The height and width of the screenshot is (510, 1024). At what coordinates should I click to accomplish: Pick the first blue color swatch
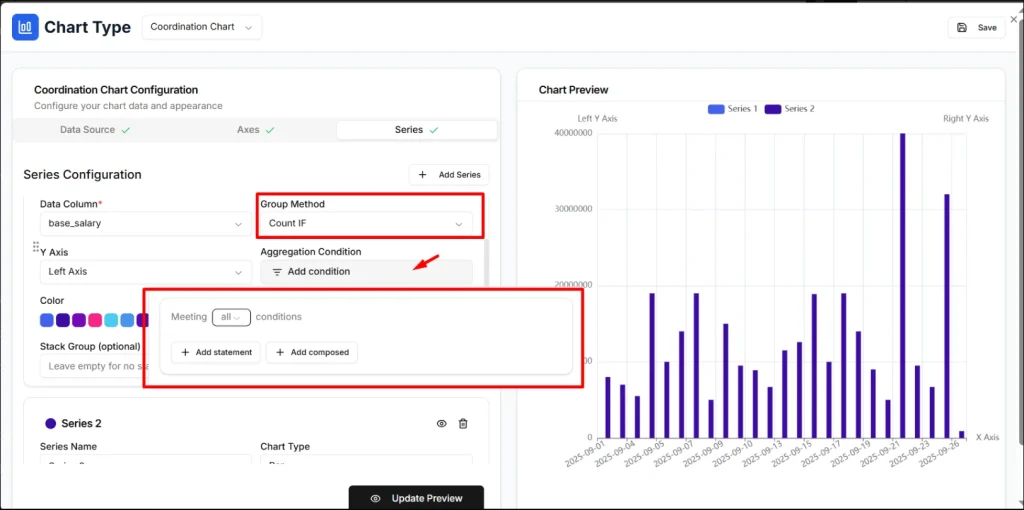point(46,320)
